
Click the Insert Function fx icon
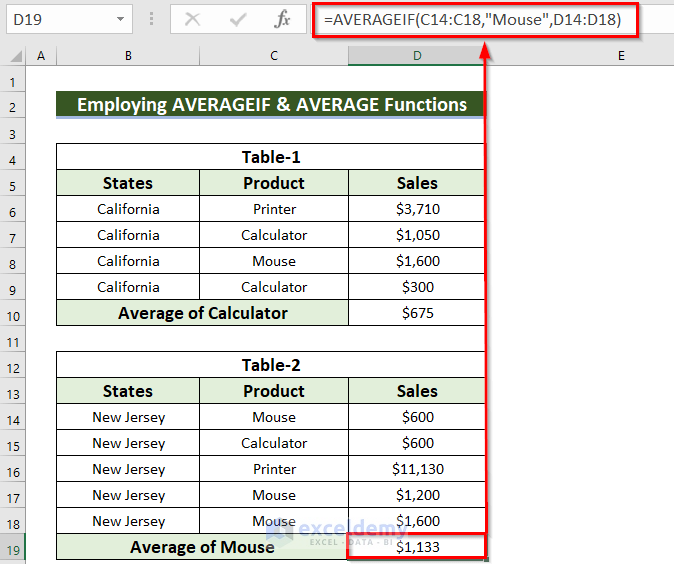[283, 19]
